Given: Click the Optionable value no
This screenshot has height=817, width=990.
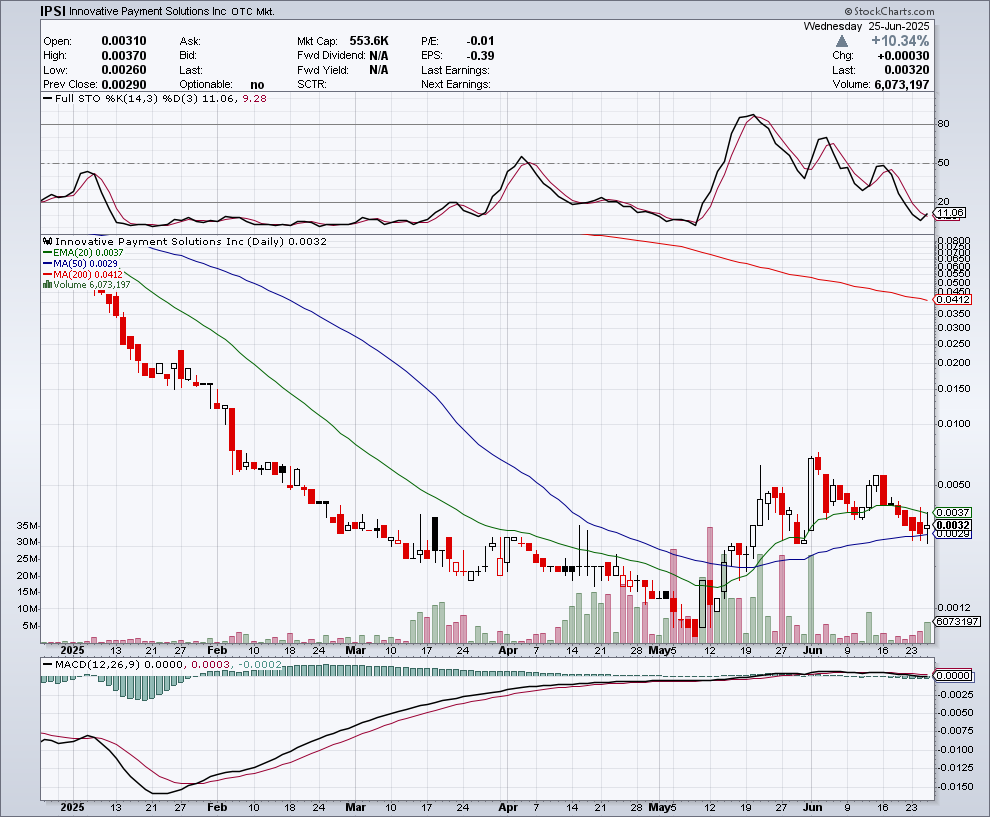Looking at the screenshot, I should tap(257, 85).
